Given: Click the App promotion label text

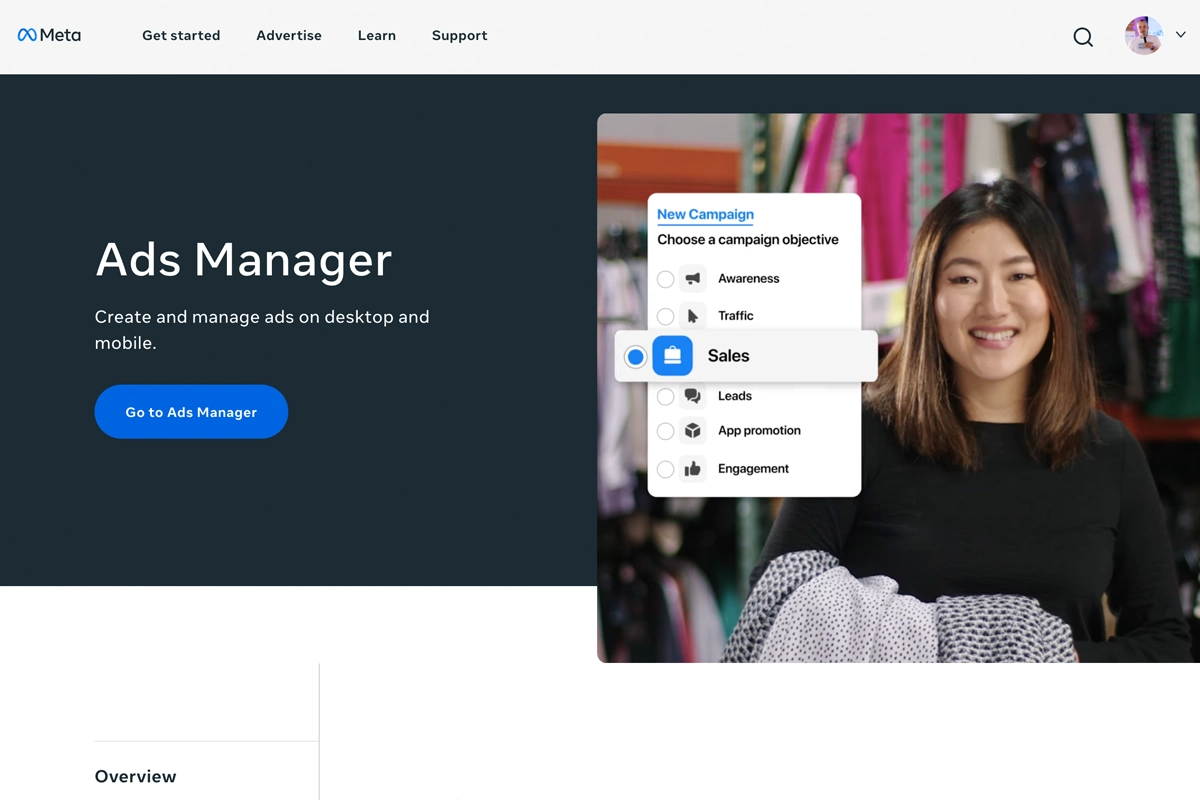Looking at the screenshot, I should coord(759,431).
